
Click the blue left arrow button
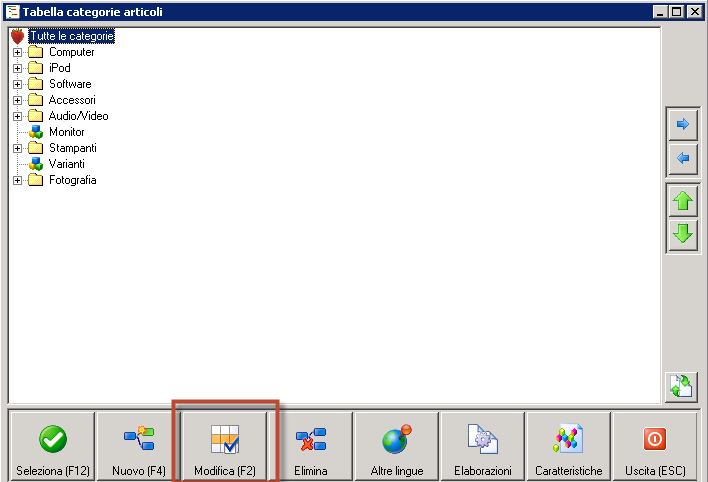click(683, 159)
